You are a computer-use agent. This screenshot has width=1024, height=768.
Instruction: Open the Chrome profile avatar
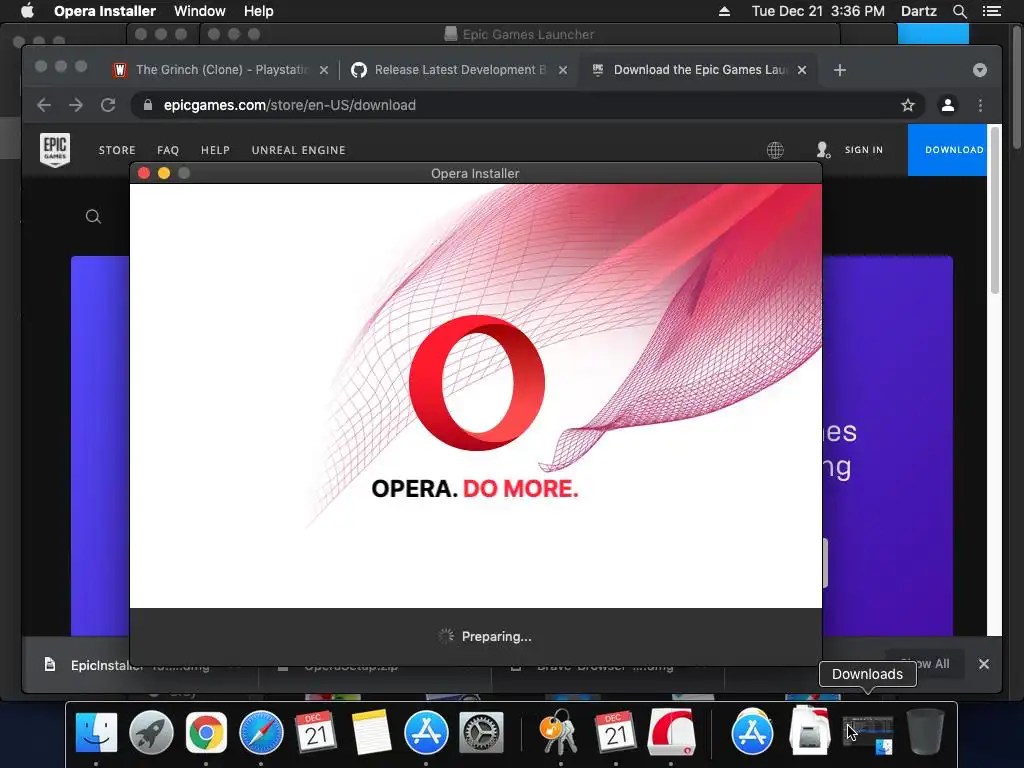pos(948,105)
